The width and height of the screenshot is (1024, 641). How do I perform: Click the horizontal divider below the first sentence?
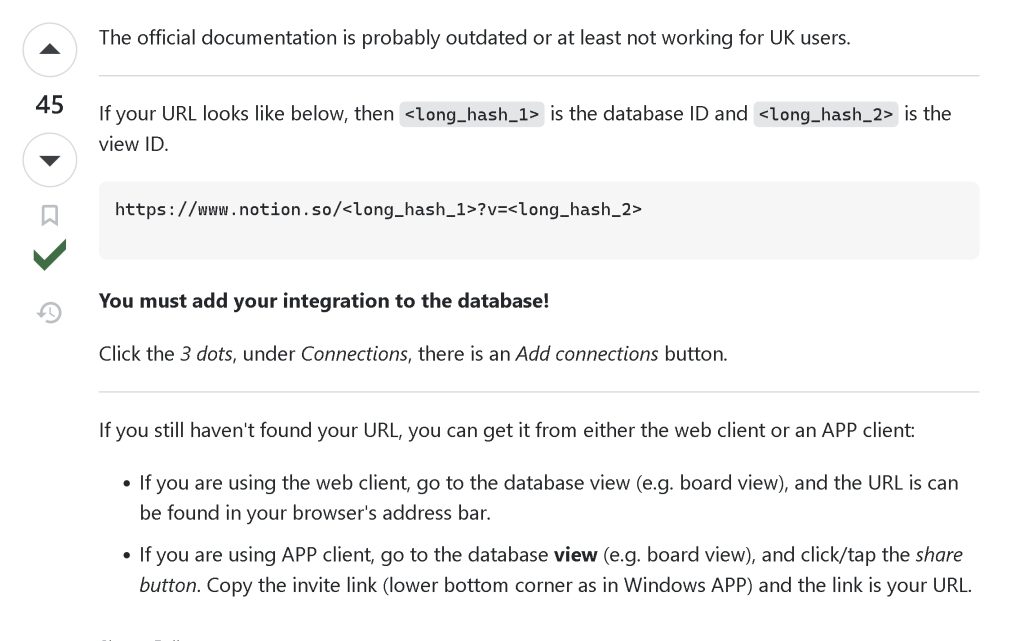click(x=539, y=76)
